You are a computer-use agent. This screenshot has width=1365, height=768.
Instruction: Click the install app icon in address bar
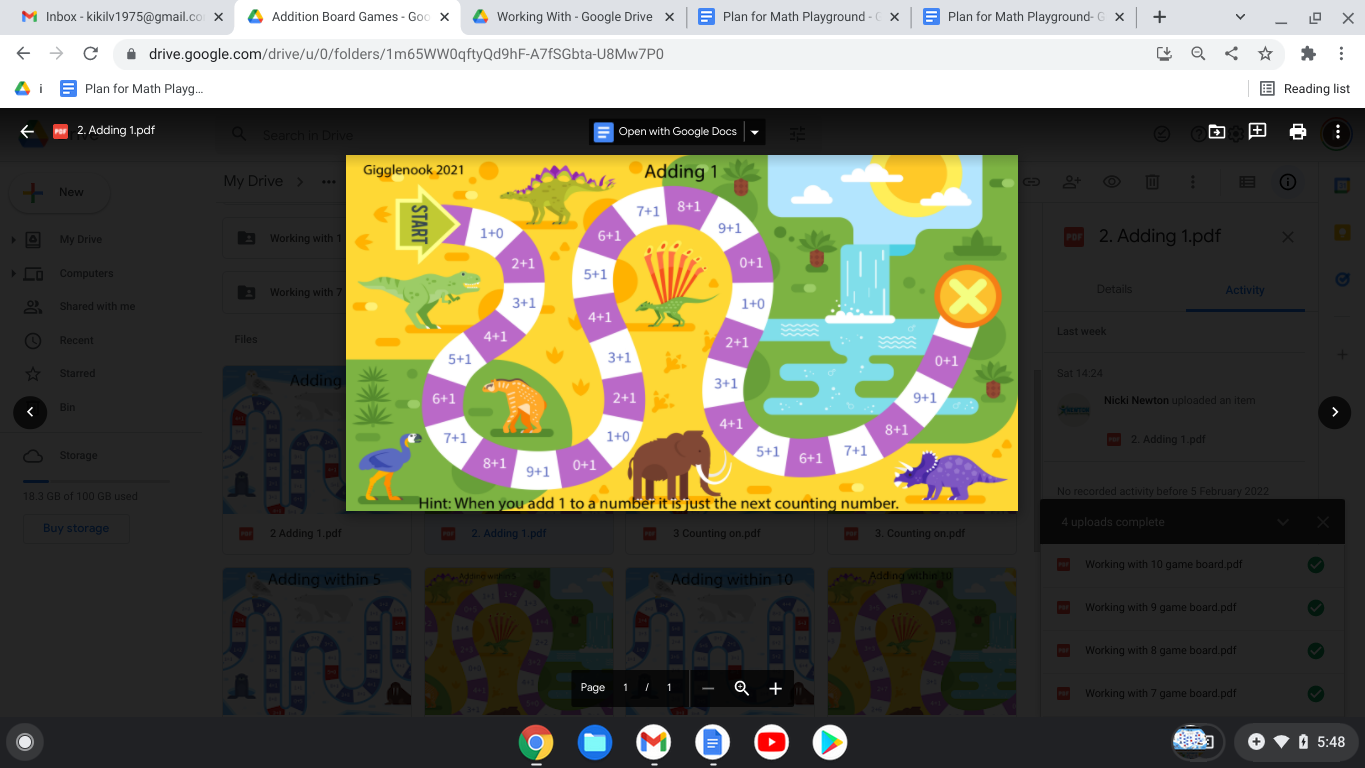[x=1164, y=54]
